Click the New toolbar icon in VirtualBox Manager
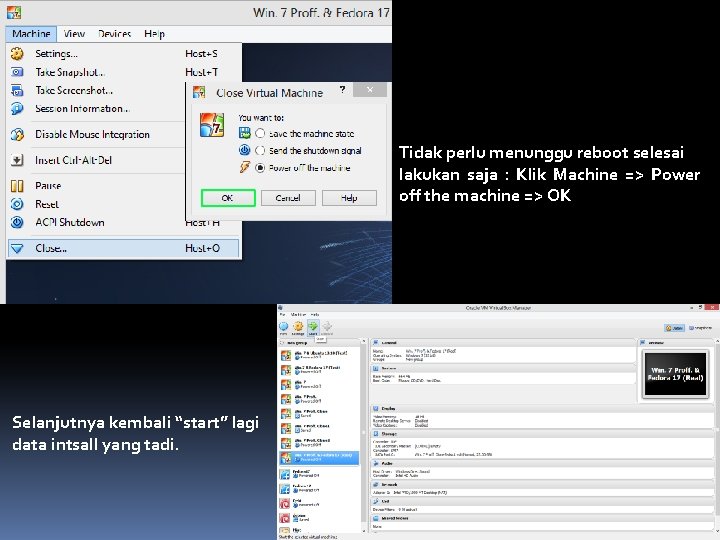 point(284,327)
